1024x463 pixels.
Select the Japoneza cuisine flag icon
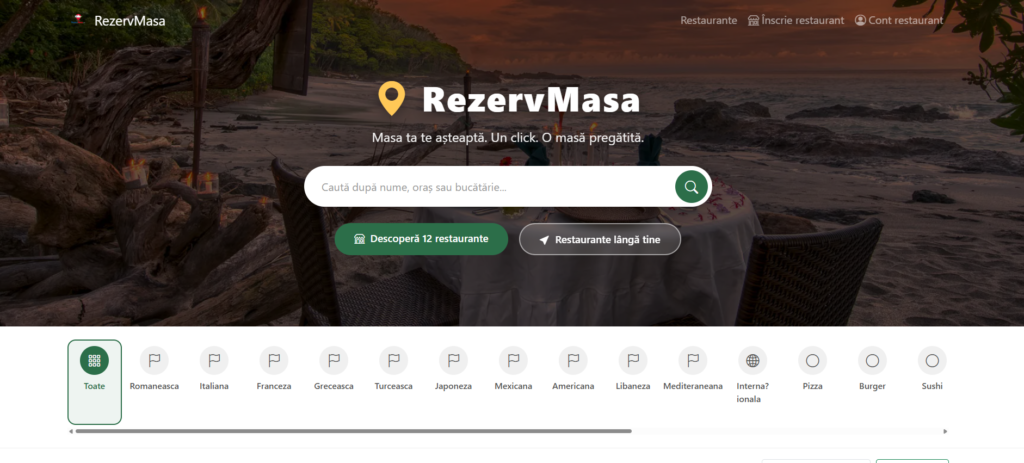pyautogui.click(x=453, y=360)
